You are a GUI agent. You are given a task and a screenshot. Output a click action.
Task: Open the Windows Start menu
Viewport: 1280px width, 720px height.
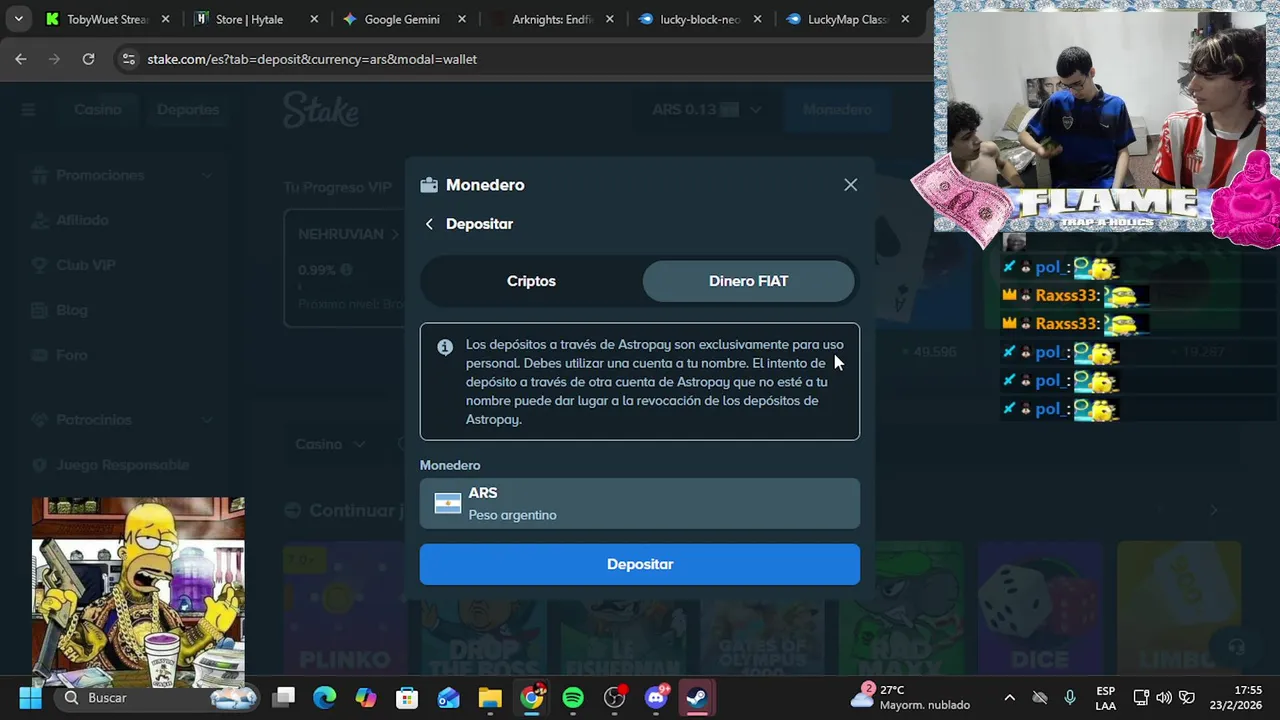(30, 698)
